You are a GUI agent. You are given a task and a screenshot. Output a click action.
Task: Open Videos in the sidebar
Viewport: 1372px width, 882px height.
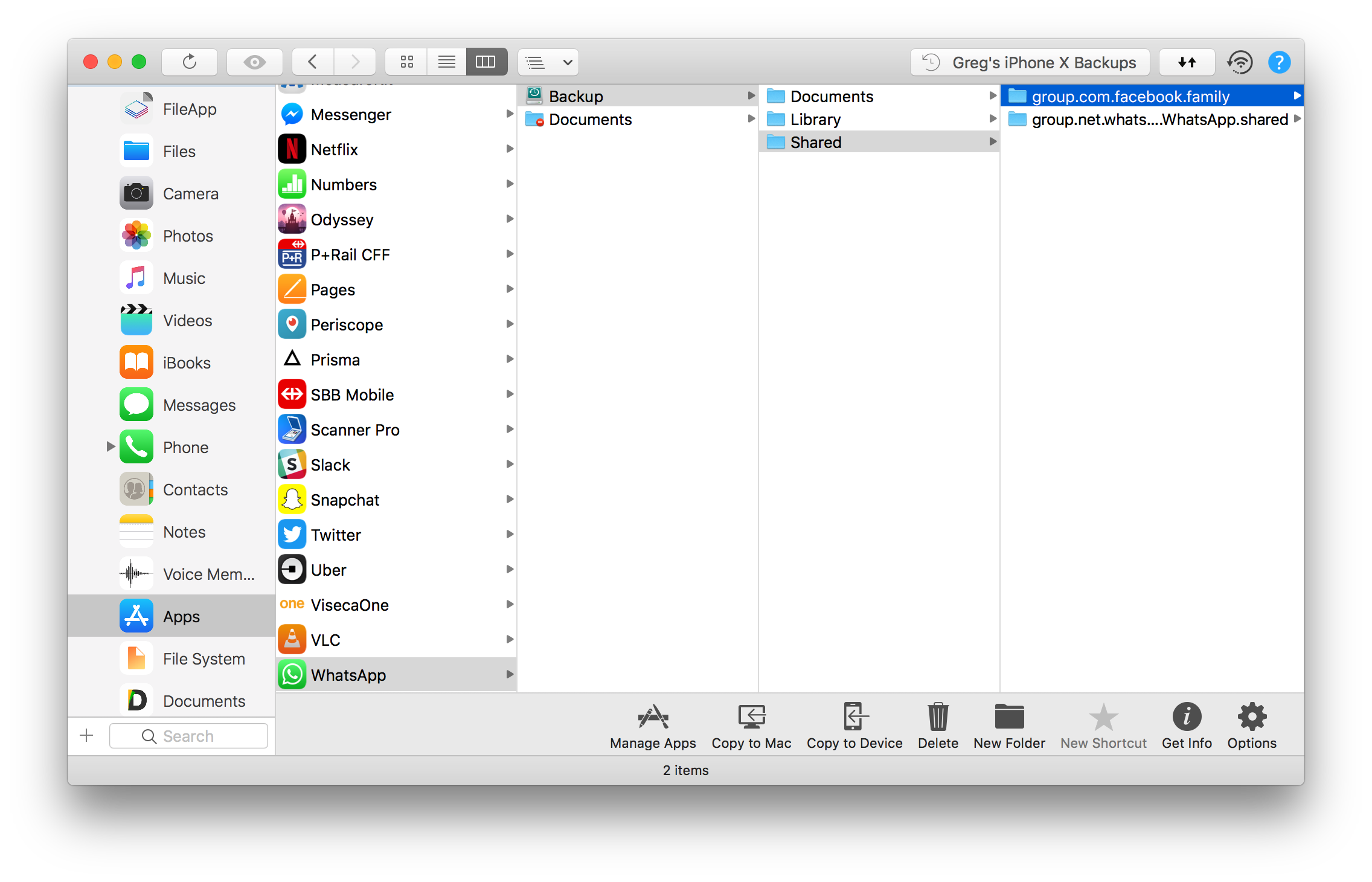(x=171, y=321)
